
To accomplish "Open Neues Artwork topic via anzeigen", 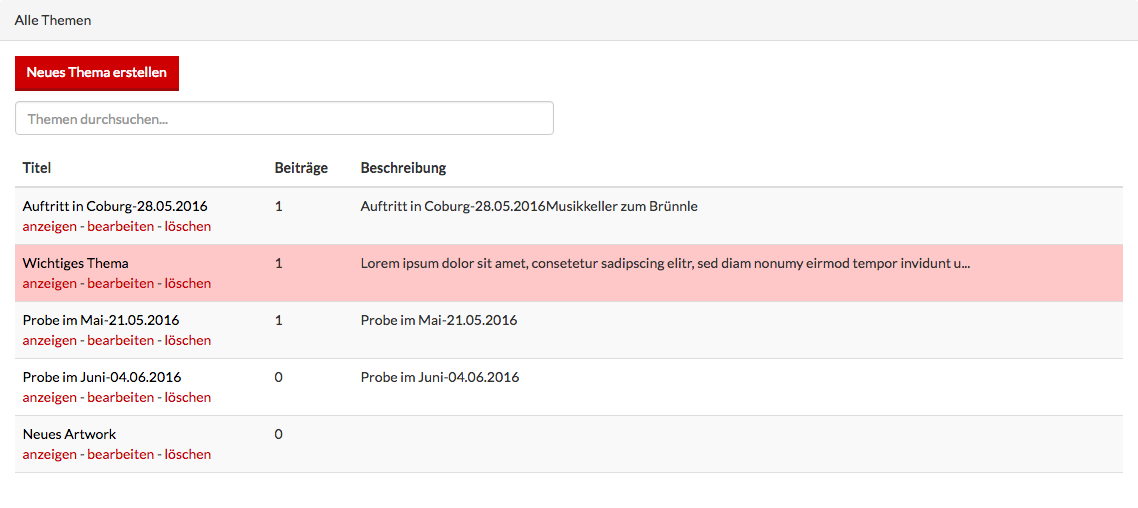I will click(x=49, y=454).
